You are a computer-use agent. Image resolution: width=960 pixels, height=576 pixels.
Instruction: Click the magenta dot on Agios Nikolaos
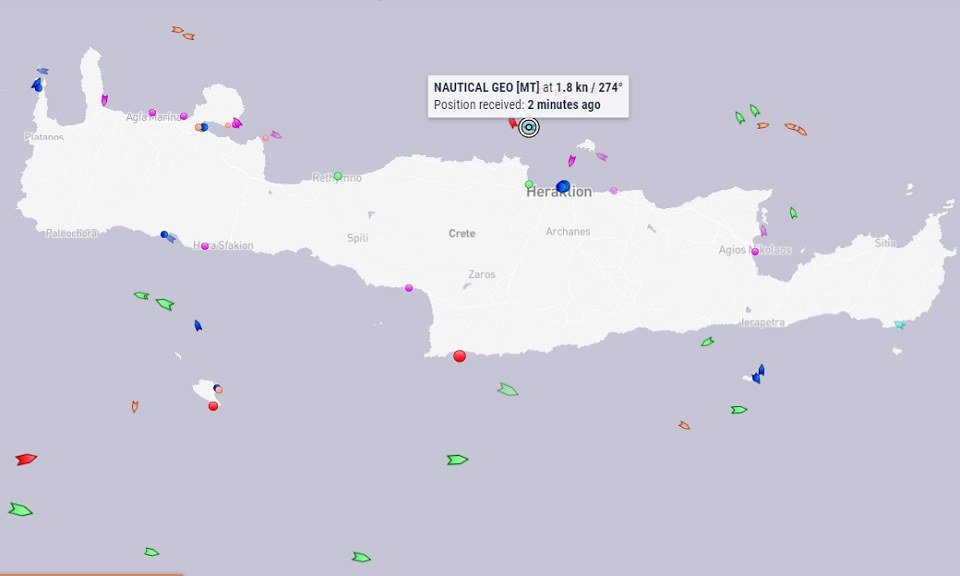coord(755,251)
